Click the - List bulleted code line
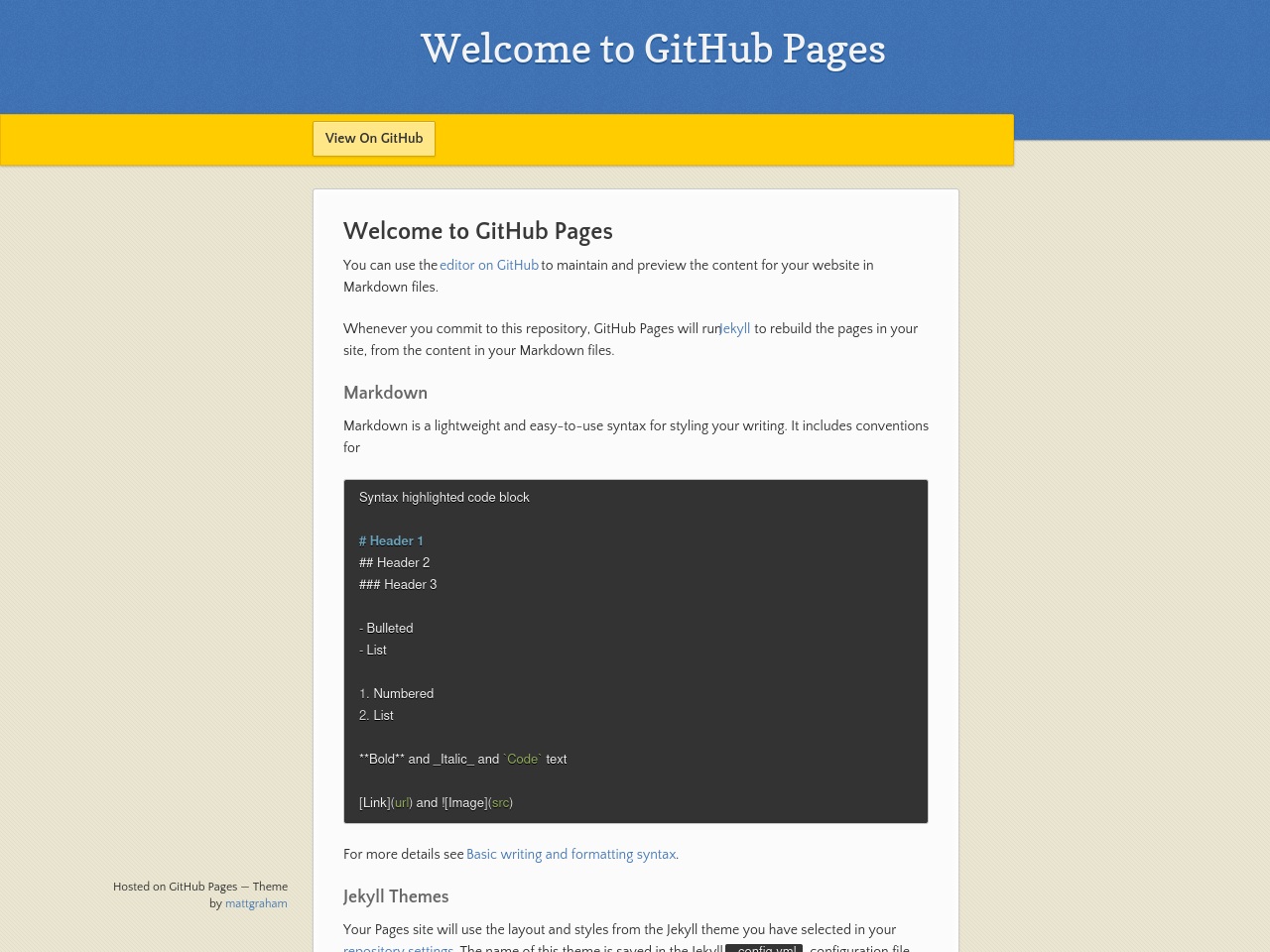The height and width of the screenshot is (952, 1270). click(373, 651)
